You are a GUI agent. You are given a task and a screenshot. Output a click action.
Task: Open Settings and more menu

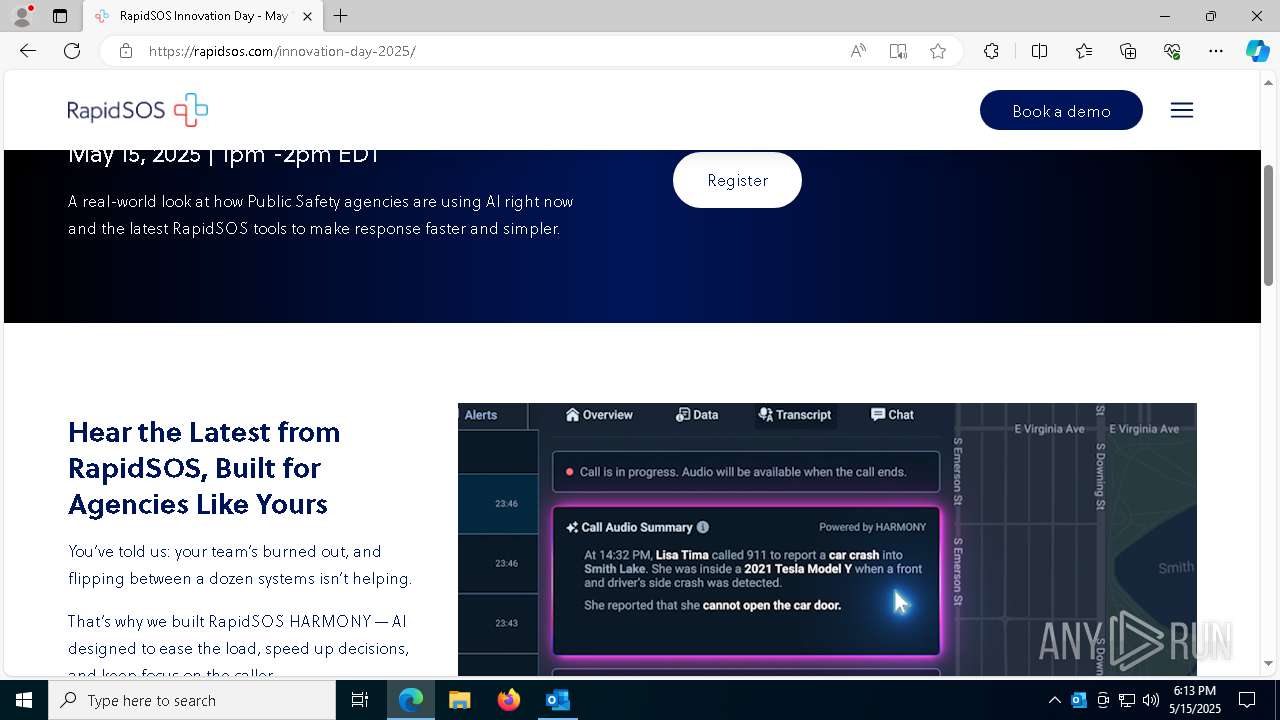point(1216,51)
